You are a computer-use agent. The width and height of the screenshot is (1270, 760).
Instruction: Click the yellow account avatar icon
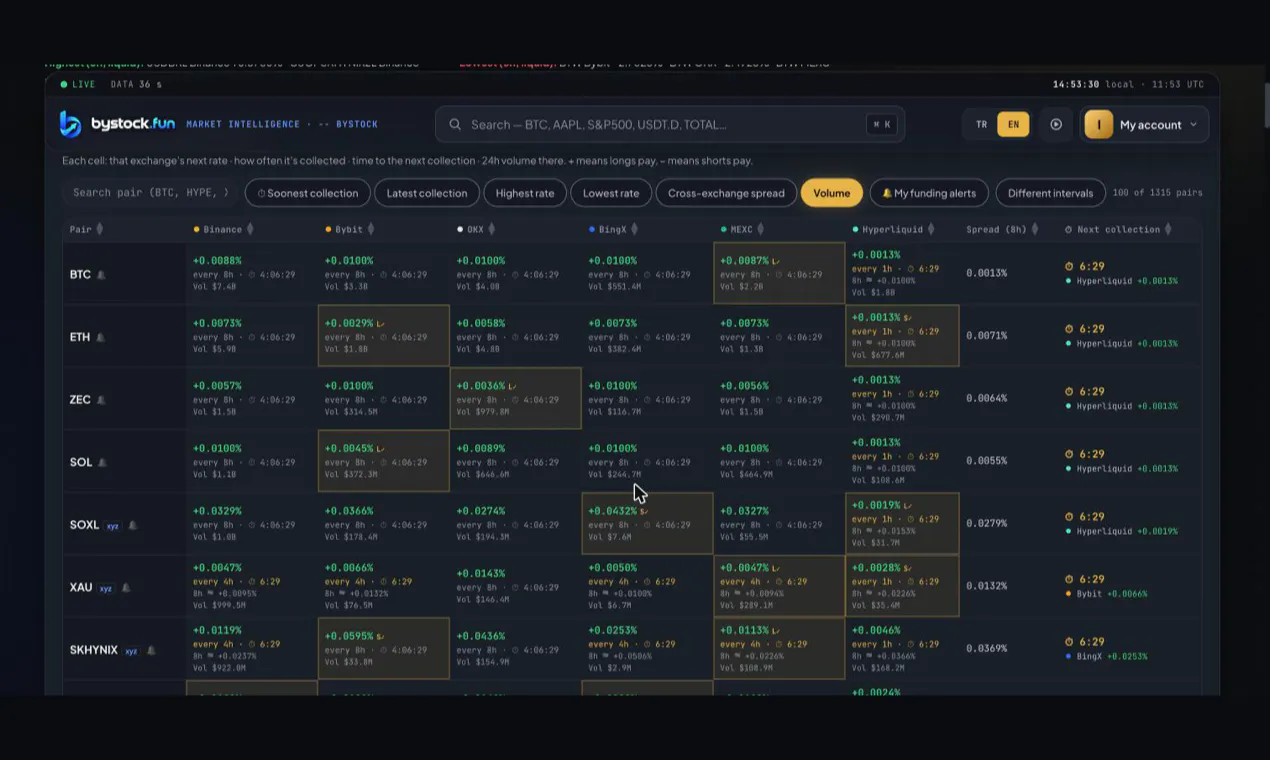pos(1099,125)
